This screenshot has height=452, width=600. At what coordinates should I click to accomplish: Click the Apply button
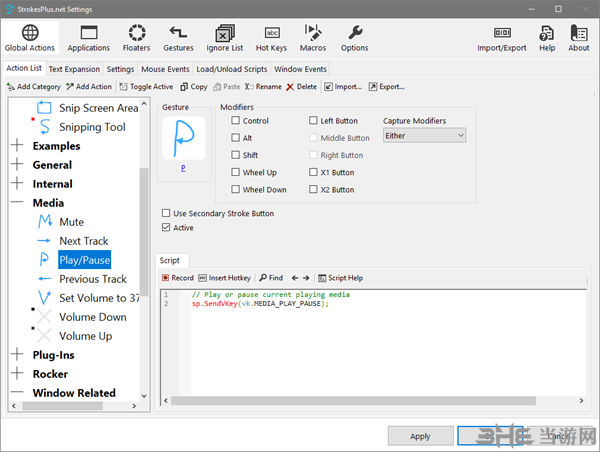[421, 436]
